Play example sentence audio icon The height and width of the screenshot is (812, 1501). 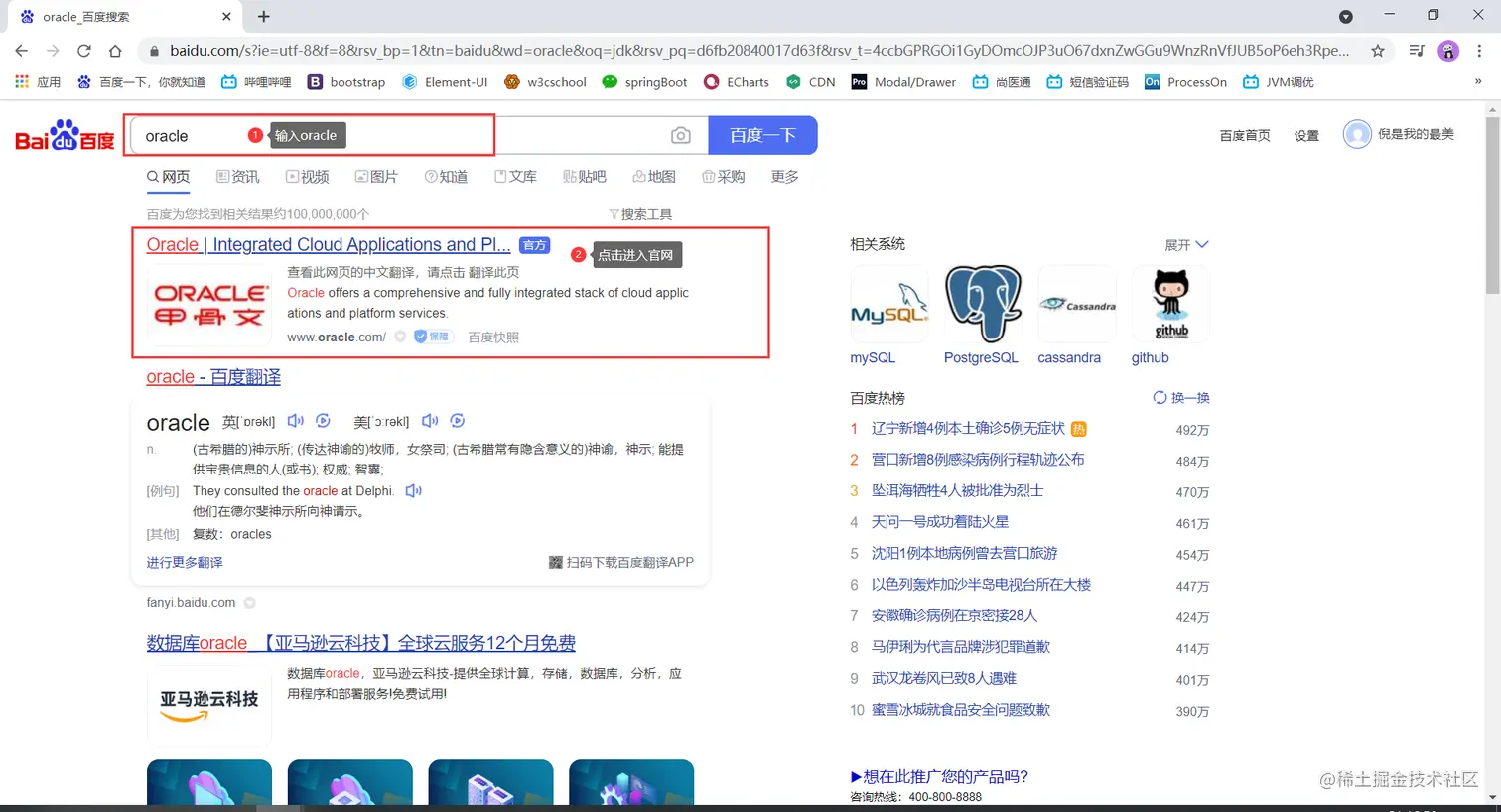414,491
